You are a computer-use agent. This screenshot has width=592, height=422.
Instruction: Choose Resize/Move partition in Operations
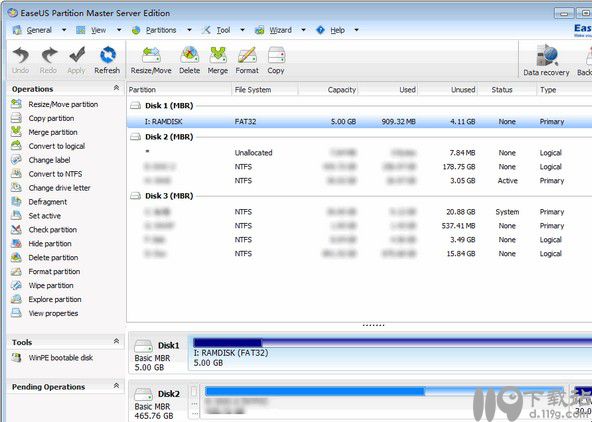coord(55,105)
